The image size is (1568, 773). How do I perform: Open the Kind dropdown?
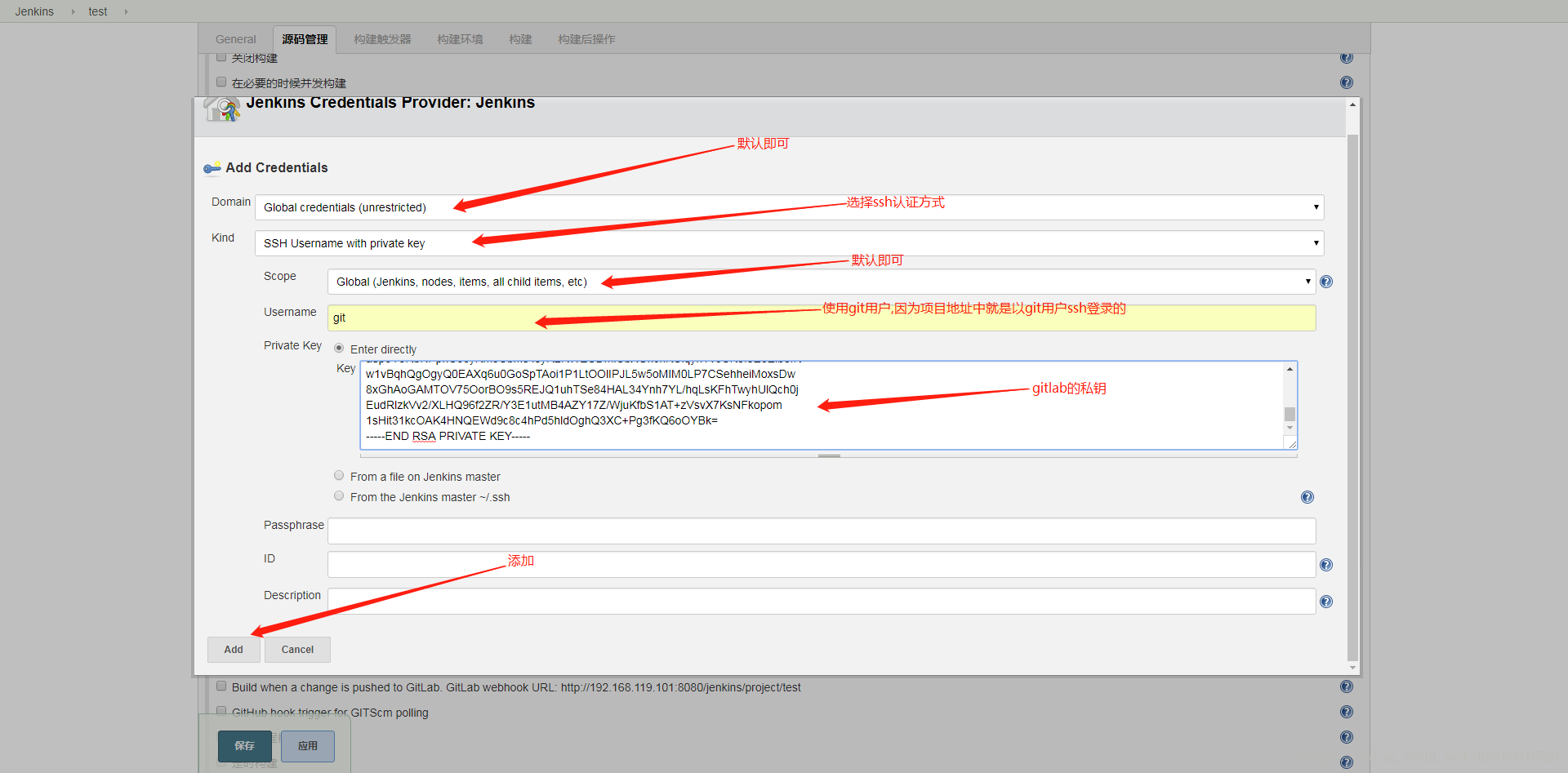click(789, 243)
